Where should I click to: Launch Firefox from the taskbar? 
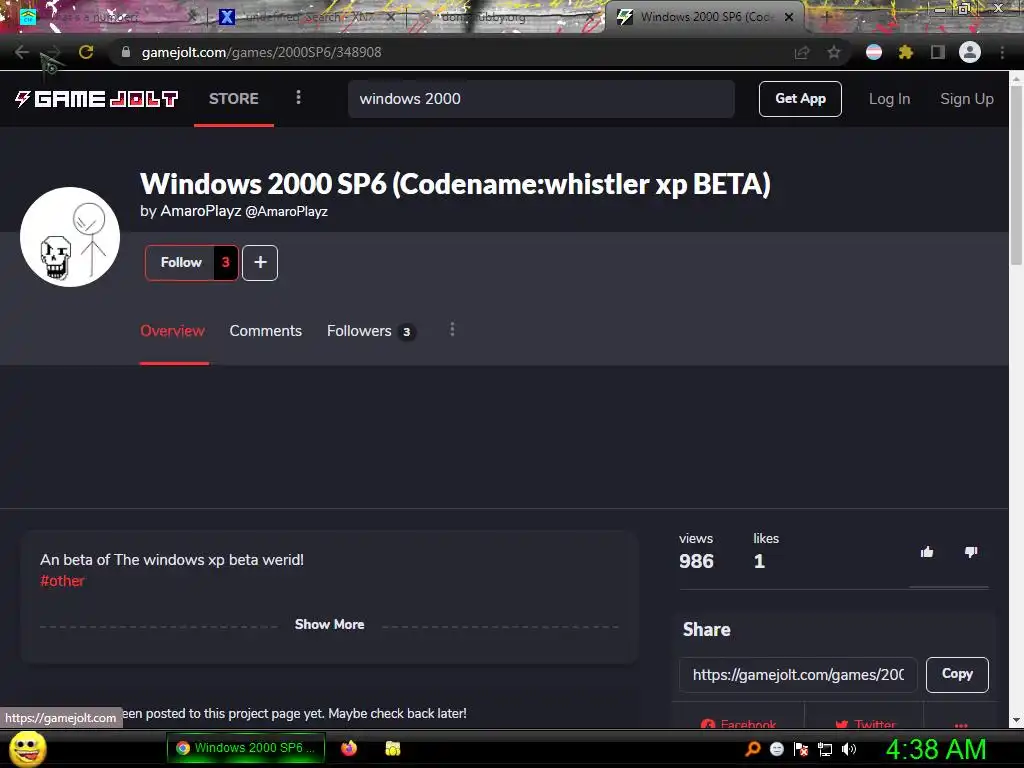(x=349, y=748)
